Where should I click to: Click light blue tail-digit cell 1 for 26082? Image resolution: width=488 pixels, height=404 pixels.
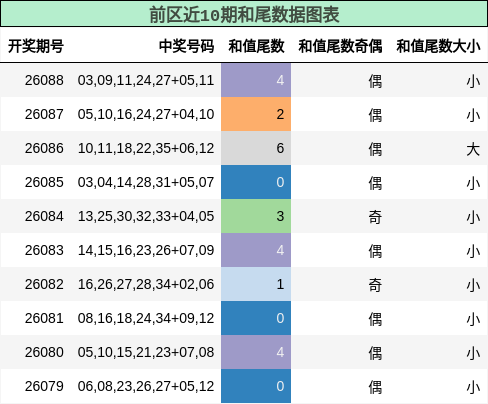[x=256, y=284]
